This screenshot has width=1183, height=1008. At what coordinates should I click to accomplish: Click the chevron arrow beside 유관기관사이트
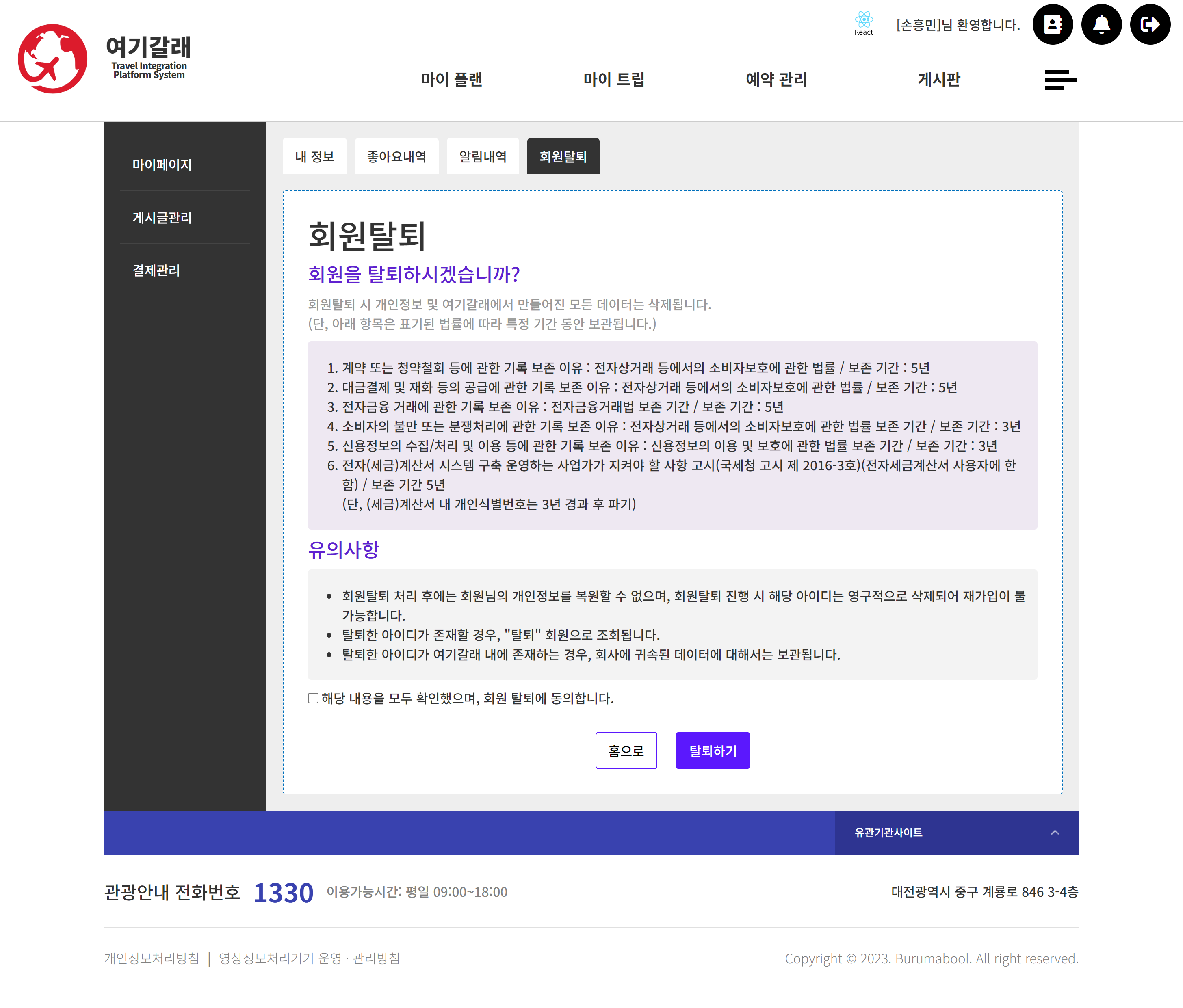click(1055, 833)
